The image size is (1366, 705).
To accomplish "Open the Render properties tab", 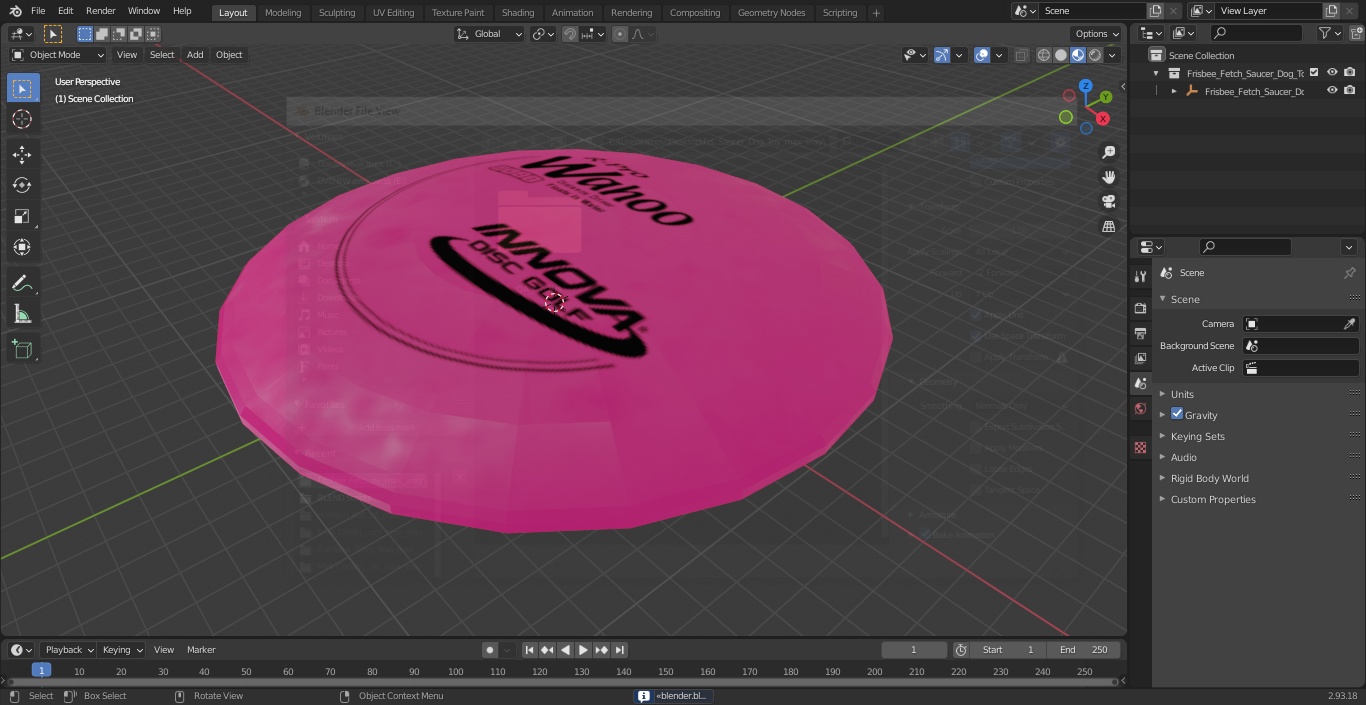I will click(1140, 308).
